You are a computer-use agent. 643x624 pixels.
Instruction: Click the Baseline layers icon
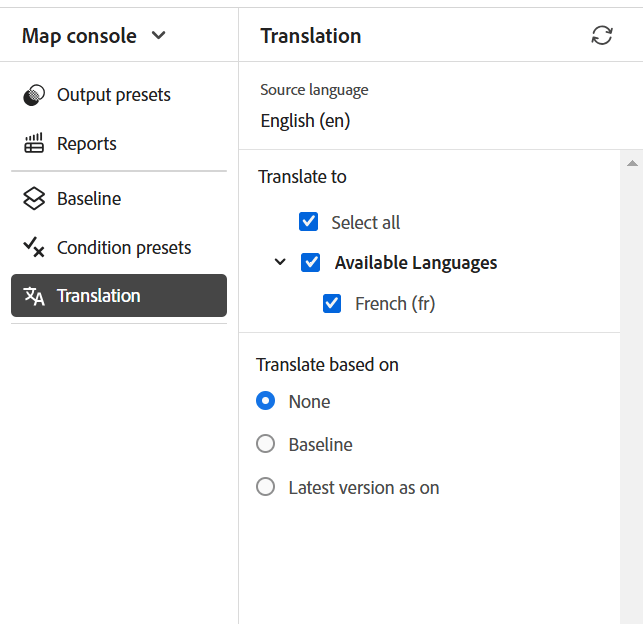[34, 199]
